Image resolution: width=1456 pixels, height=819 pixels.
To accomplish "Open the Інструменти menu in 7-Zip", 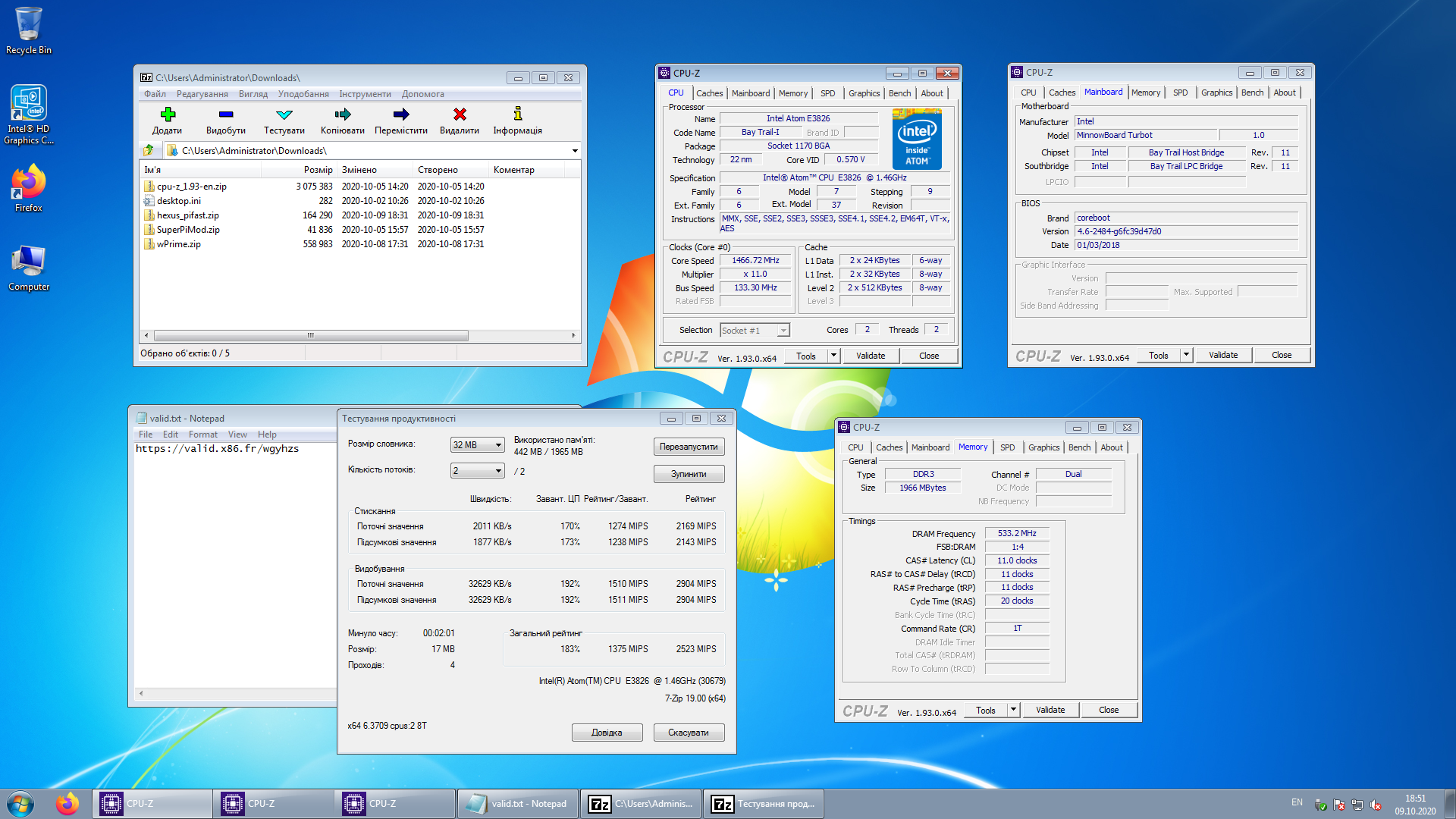I will coord(366,94).
